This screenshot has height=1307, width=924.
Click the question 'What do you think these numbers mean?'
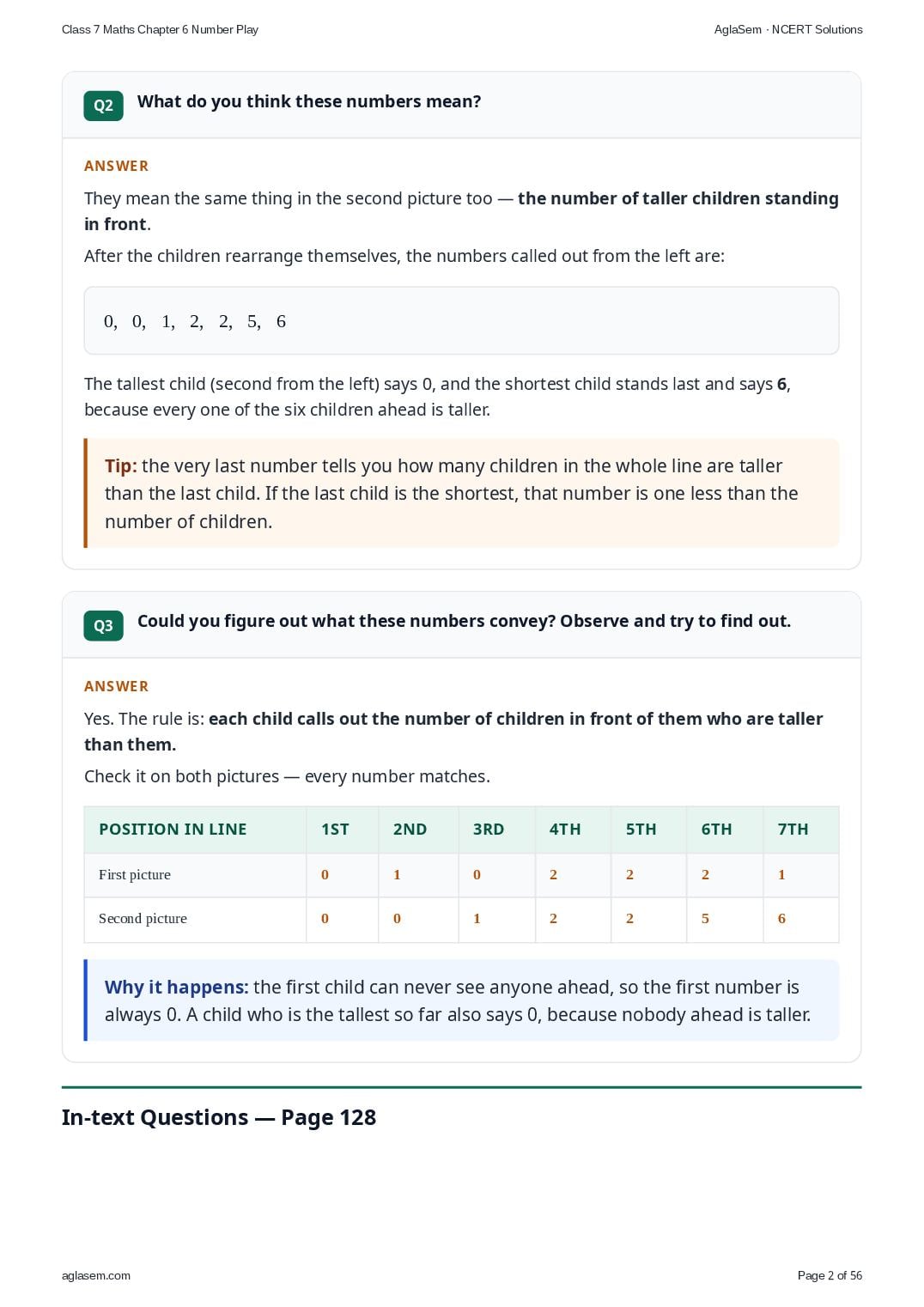tap(309, 101)
